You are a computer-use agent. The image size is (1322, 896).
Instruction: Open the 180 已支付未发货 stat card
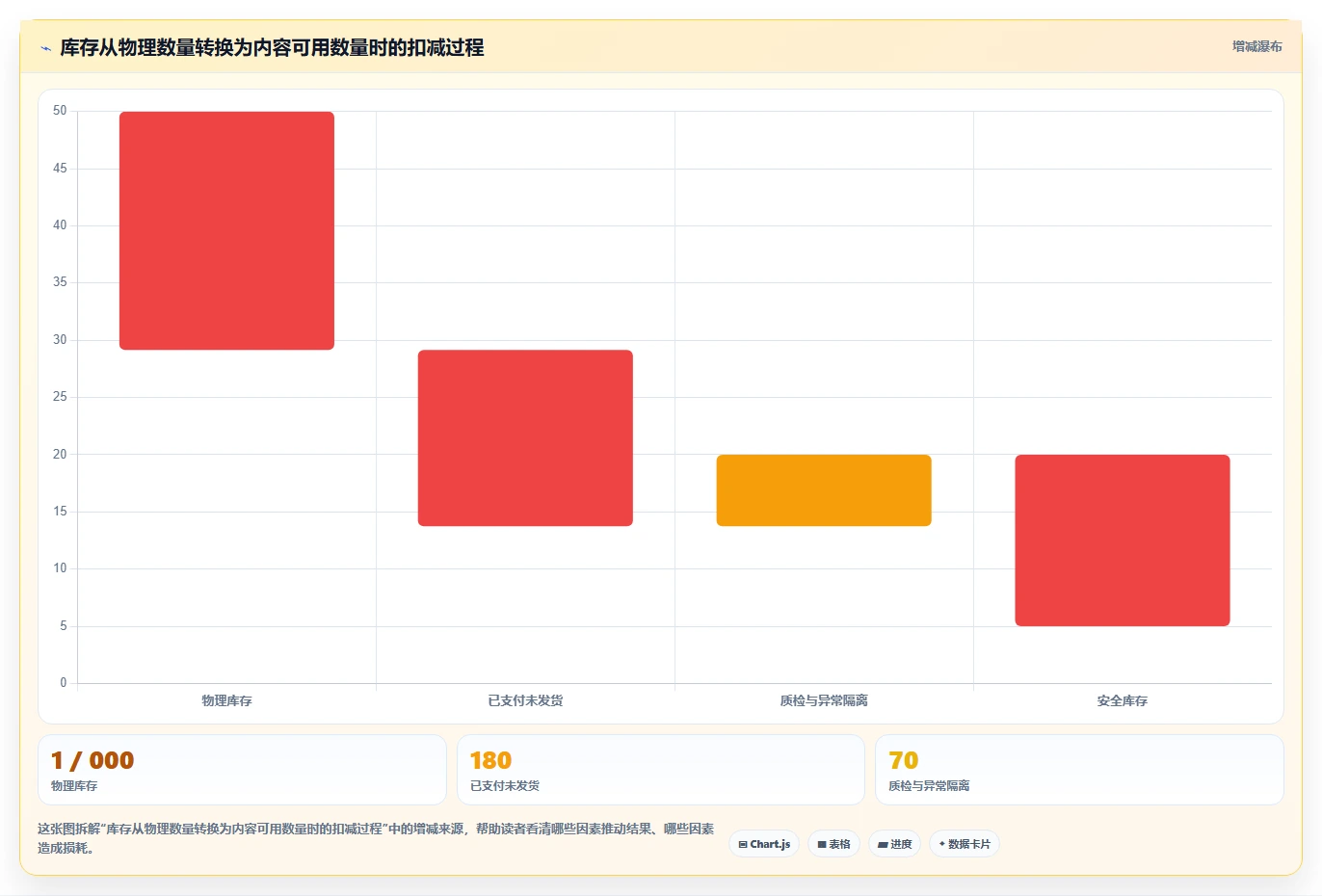point(660,770)
